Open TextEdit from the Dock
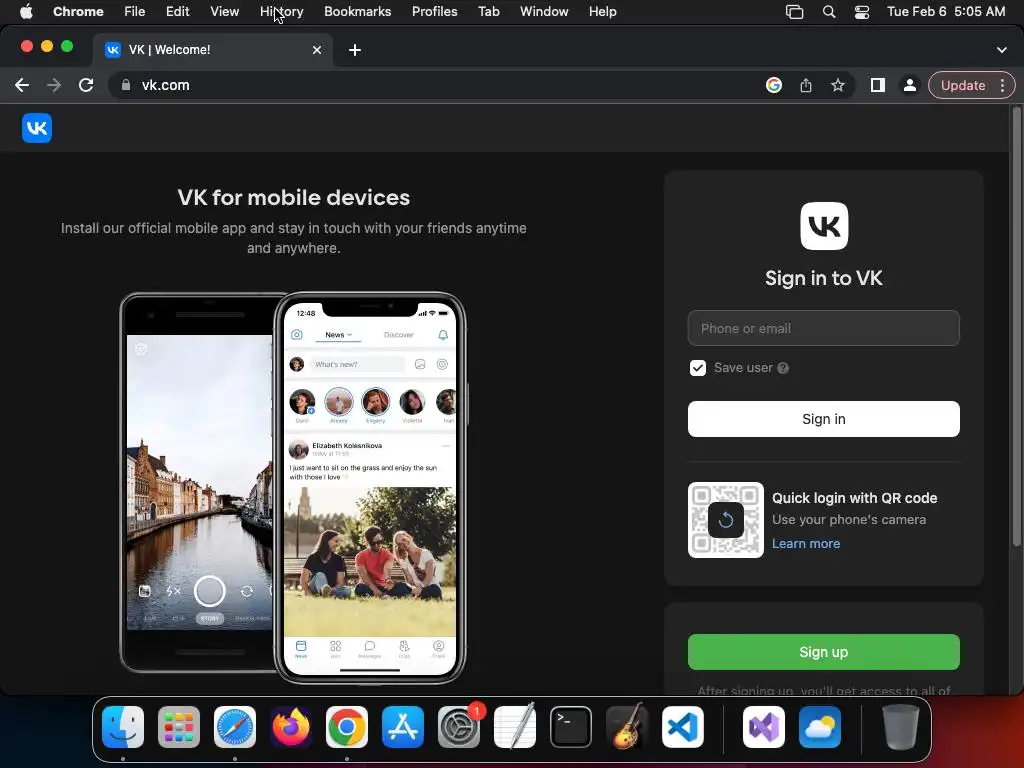Viewport: 1024px width, 768px height. 515,727
